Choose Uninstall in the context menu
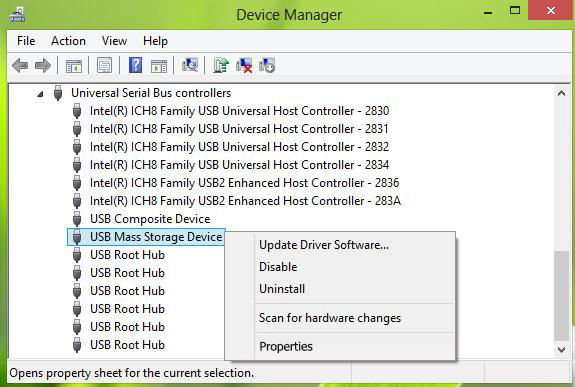The height and width of the screenshot is (387, 575). 340,289
